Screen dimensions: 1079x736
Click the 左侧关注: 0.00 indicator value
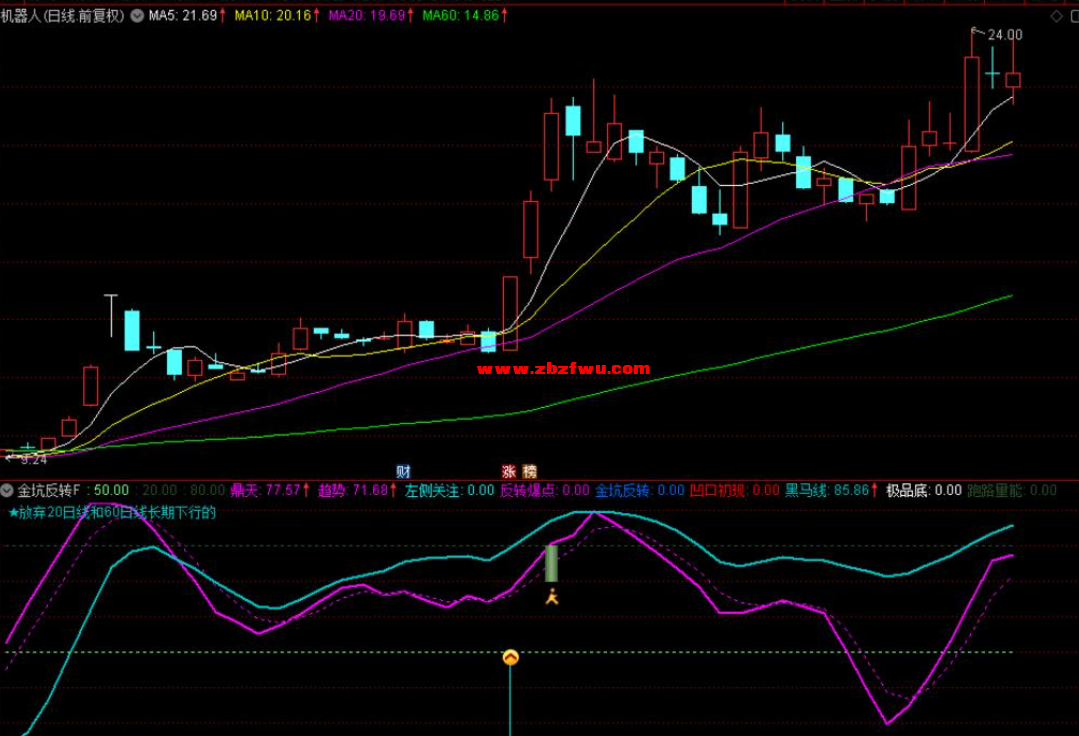449,490
